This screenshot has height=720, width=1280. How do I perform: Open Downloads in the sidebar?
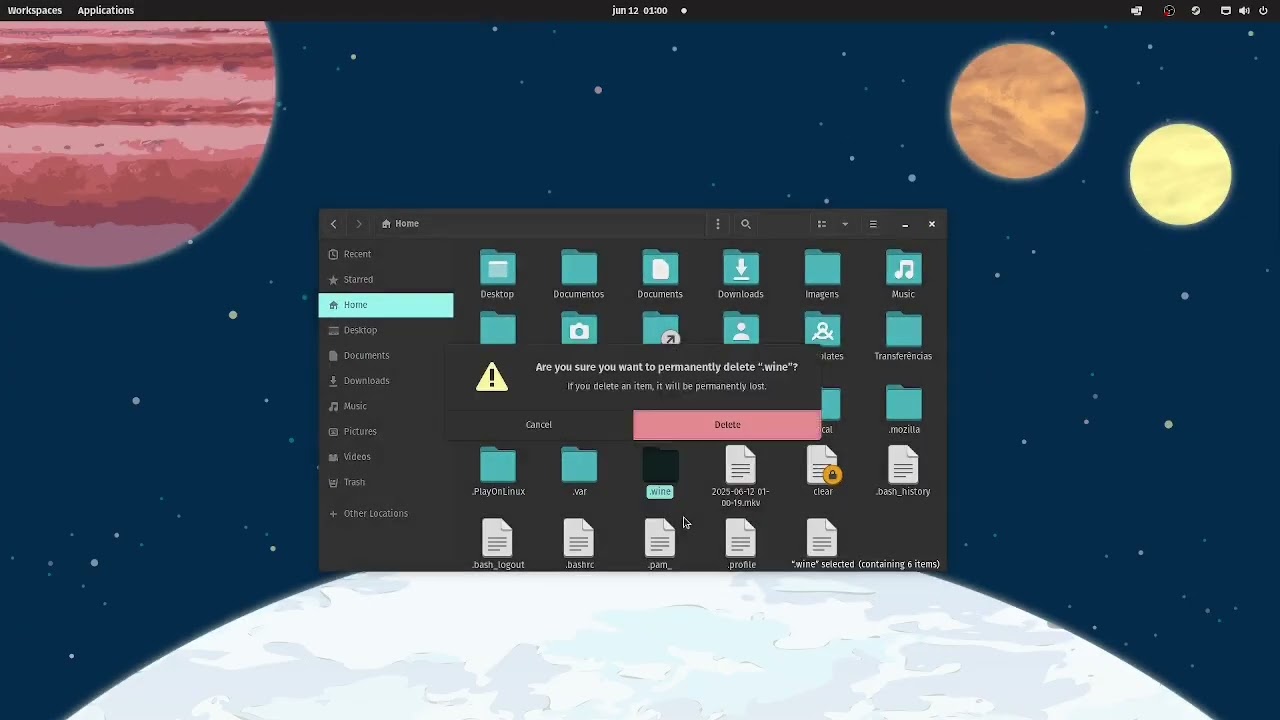[x=386, y=381]
